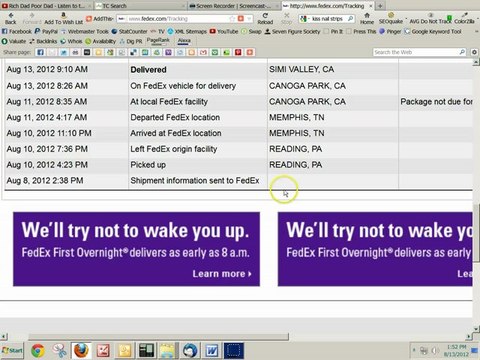
Task: Switch to the Rich Dad Poor Dad tab
Action: tap(46, 6)
